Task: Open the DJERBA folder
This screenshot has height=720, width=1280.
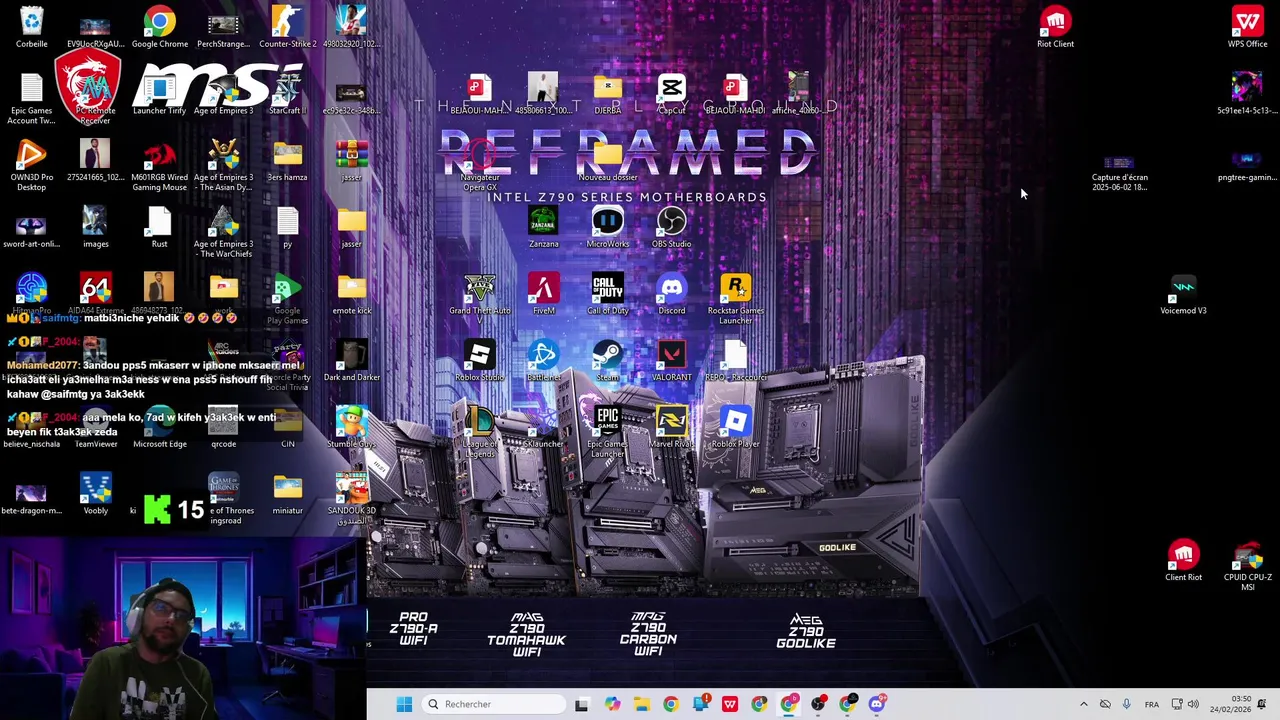Action: [607, 94]
